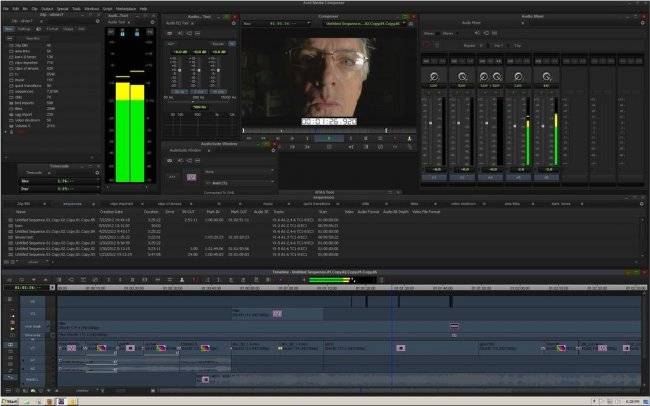Toggle second blue channel button in Audio Tool
This screenshot has width=650, height=406.
137,32
